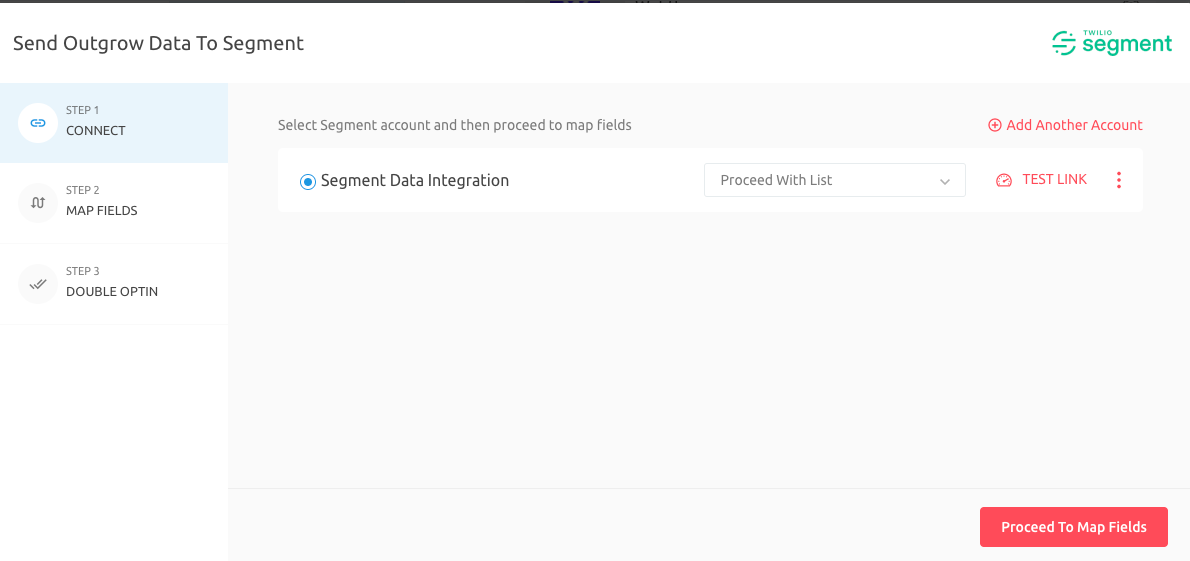Open Step 3 Double Optin
Viewport: 1190px width, 561px height.
[114, 284]
